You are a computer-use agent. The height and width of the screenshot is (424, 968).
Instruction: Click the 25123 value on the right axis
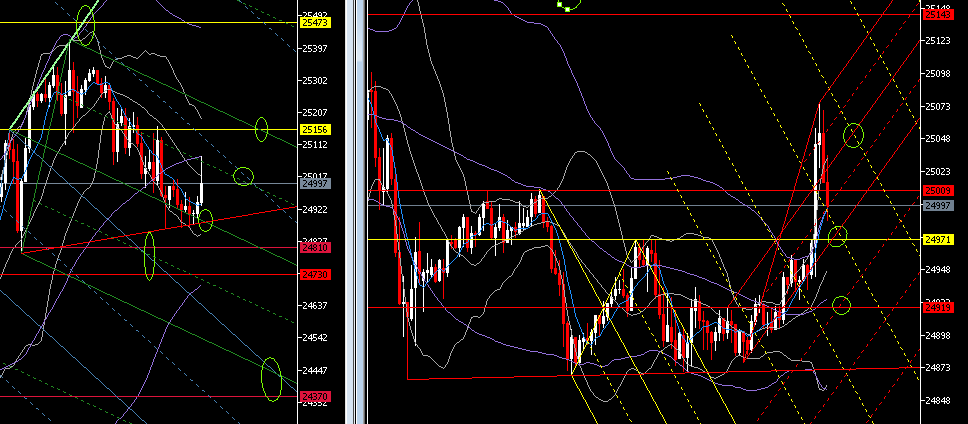coord(939,40)
